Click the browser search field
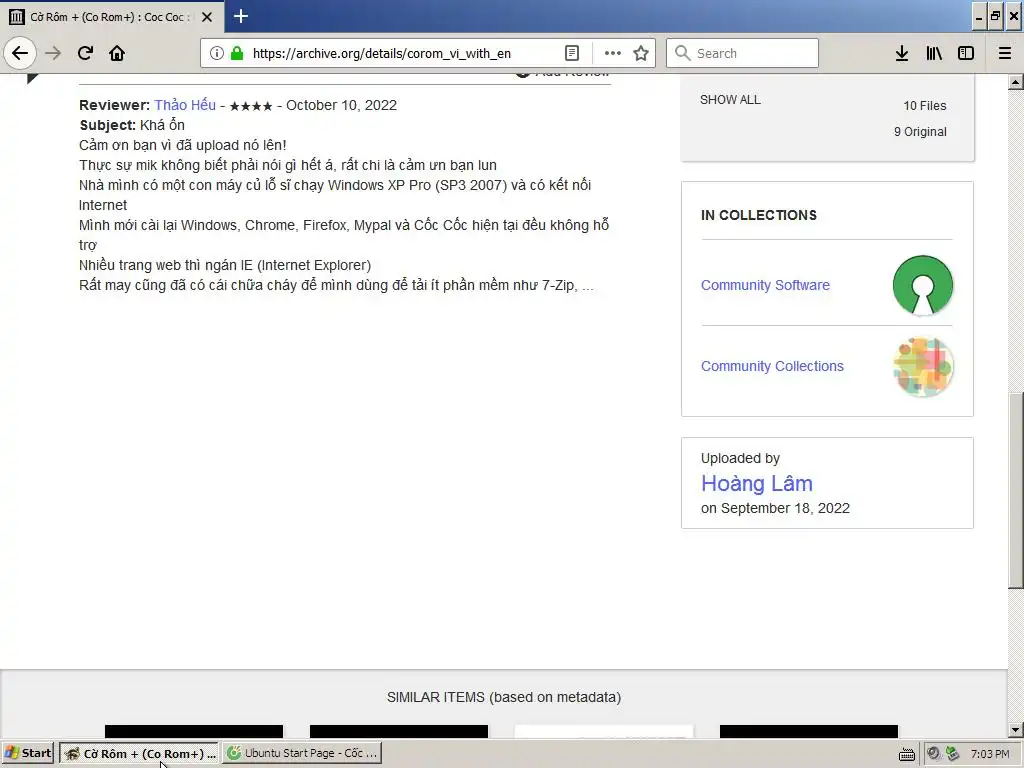The image size is (1024, 768). click(743, 53)
